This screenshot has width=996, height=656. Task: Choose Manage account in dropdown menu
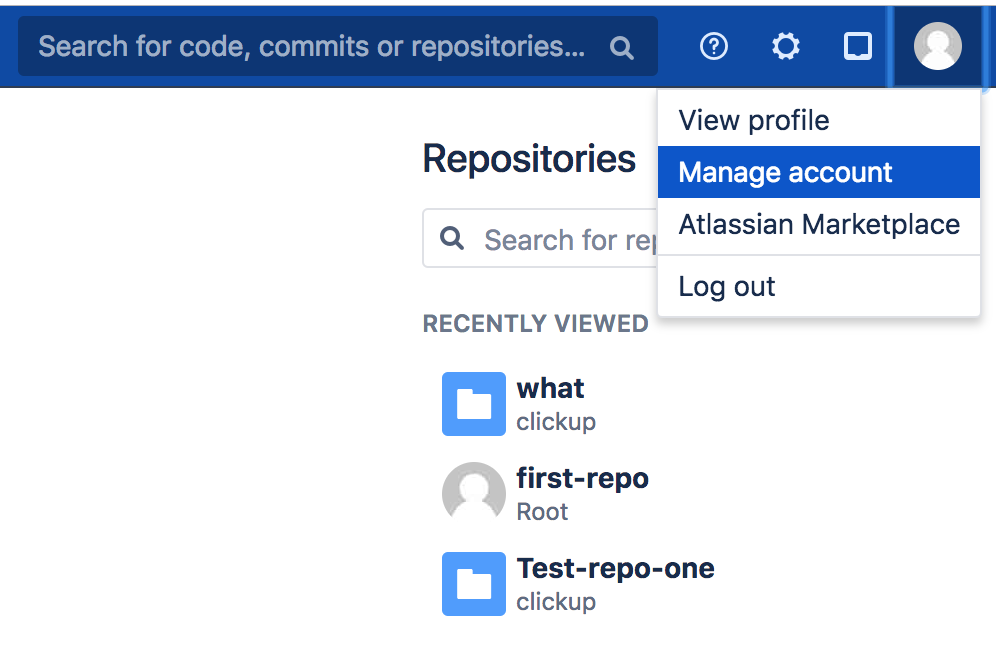785,173
